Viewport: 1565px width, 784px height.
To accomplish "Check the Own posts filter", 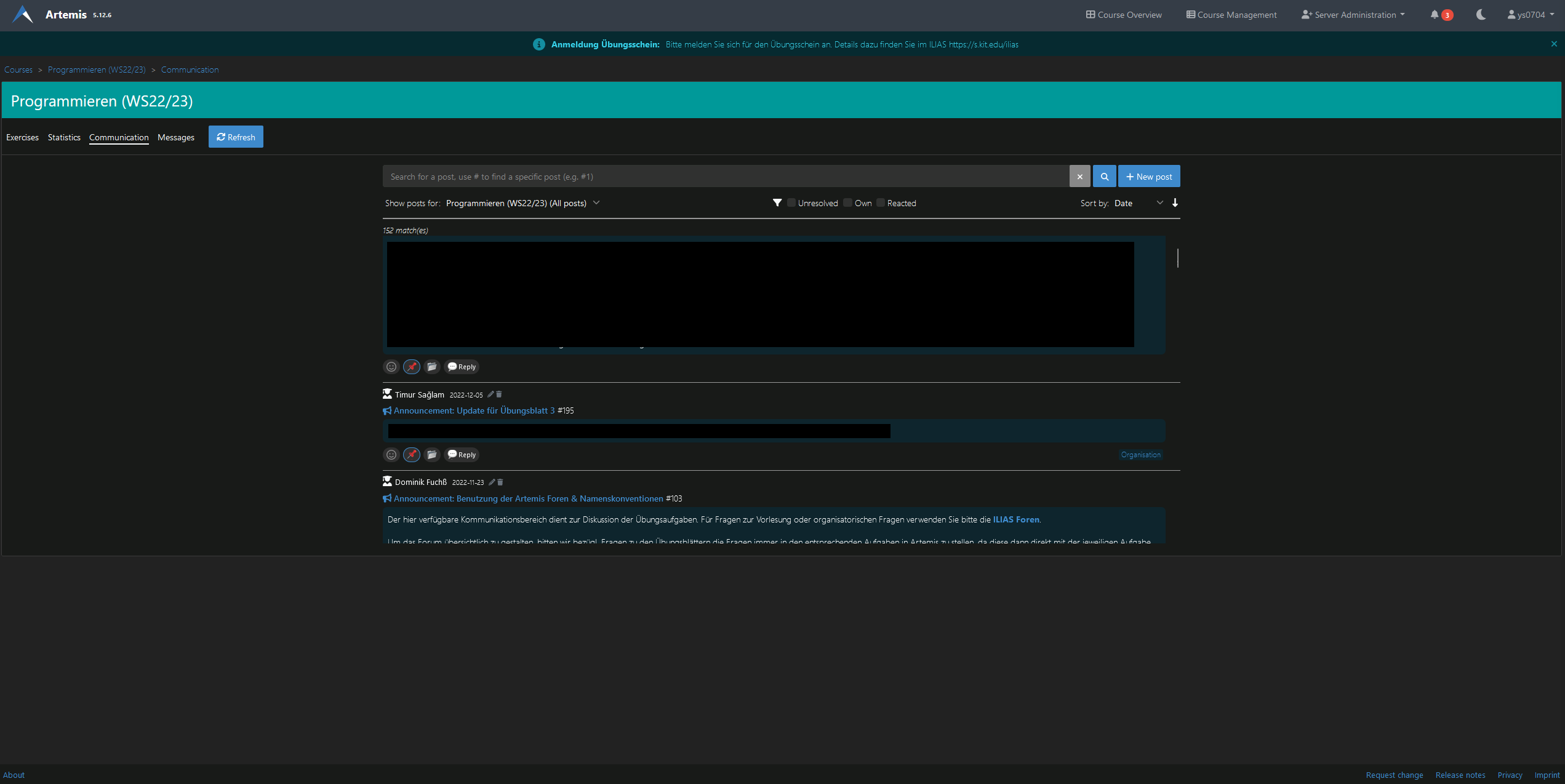I will click(x=847, y=202).
